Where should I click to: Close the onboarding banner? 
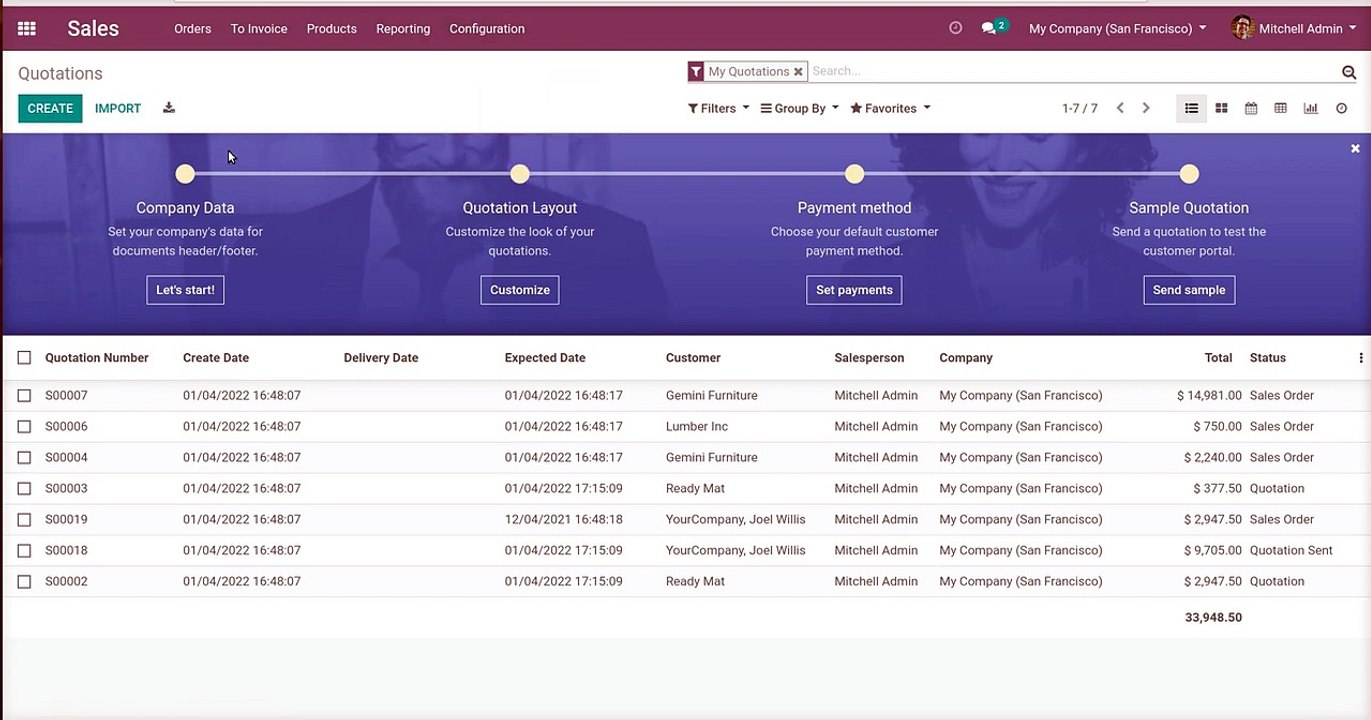coord(1355,148)
